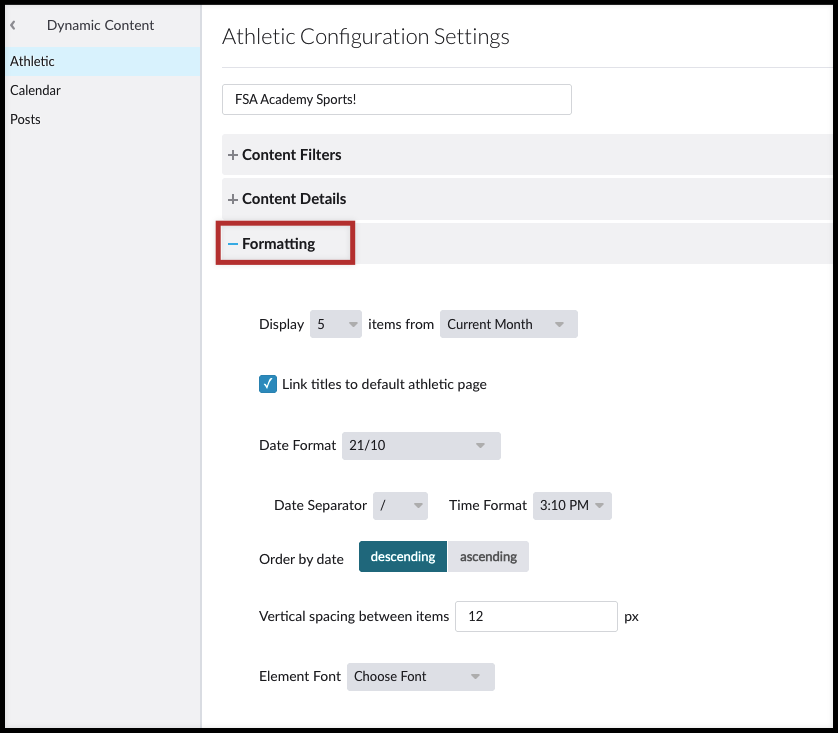Viewport: 838px width, 733px height.
Task: Open the Date Format dropdown
Action: click(421, 446)
